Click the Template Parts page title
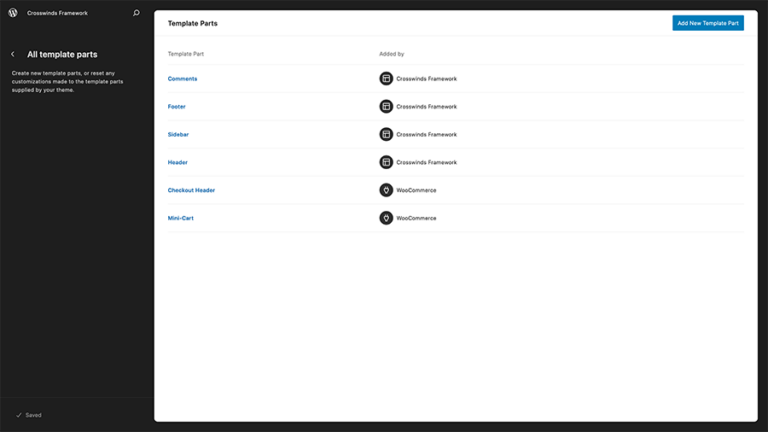The image size is (768, 432). [192, 24]
